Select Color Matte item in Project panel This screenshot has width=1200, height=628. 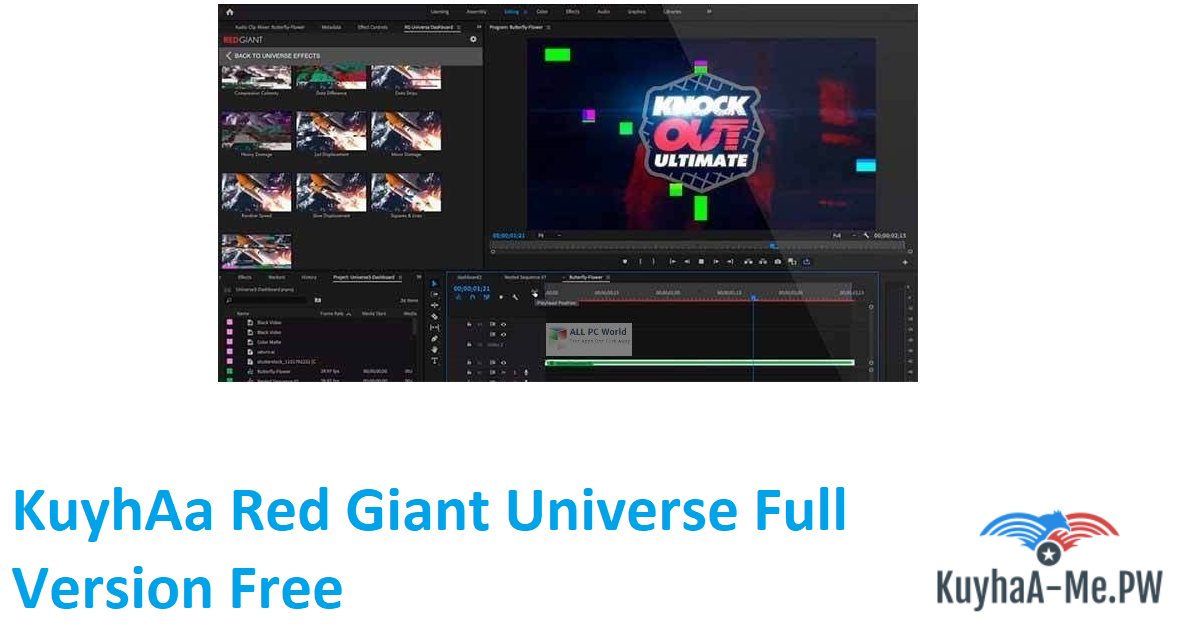pyautogui.click(x=269, y=342)
